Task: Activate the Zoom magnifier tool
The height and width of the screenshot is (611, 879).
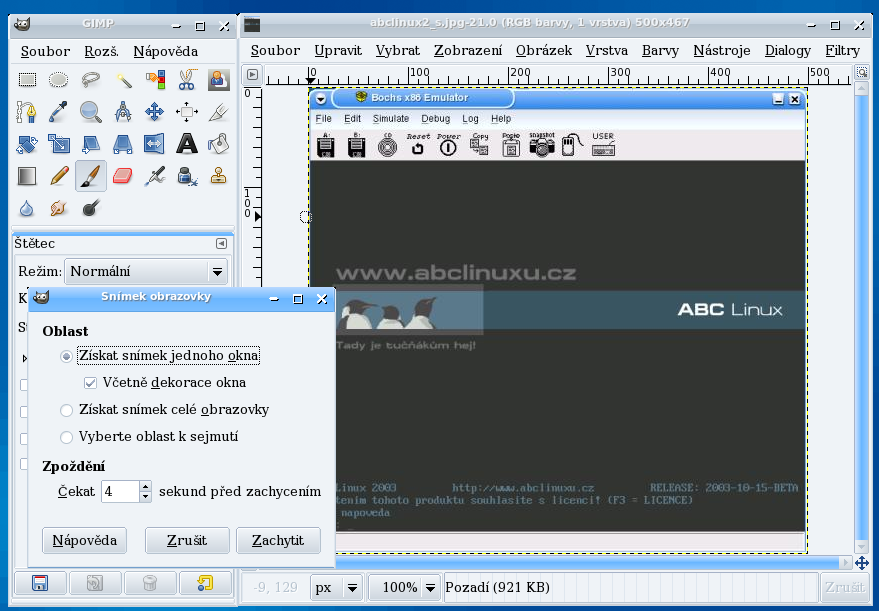Action: tap(90, 112)
